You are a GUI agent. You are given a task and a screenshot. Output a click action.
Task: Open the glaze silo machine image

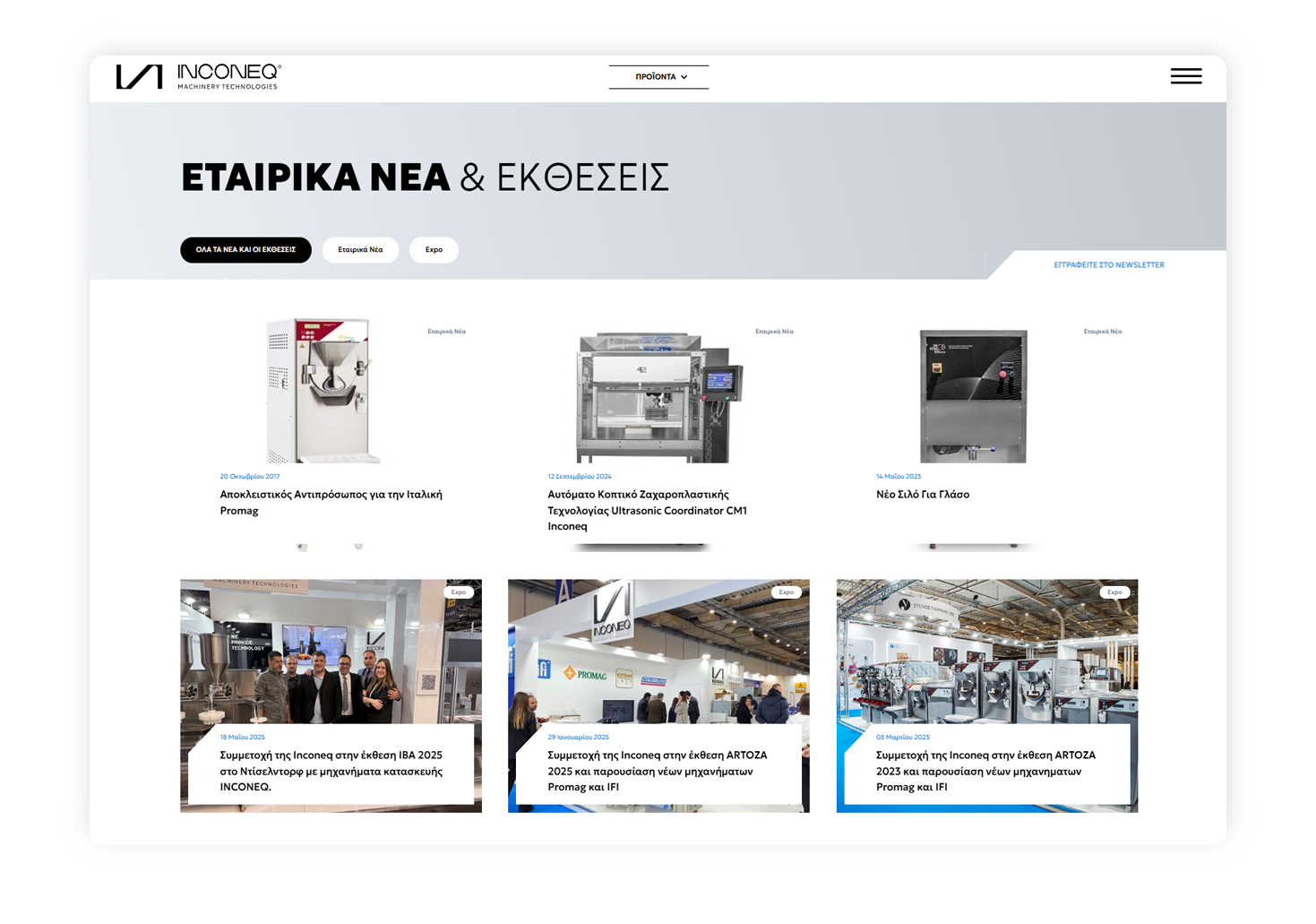pyautogui.click(x=973, y=396)
